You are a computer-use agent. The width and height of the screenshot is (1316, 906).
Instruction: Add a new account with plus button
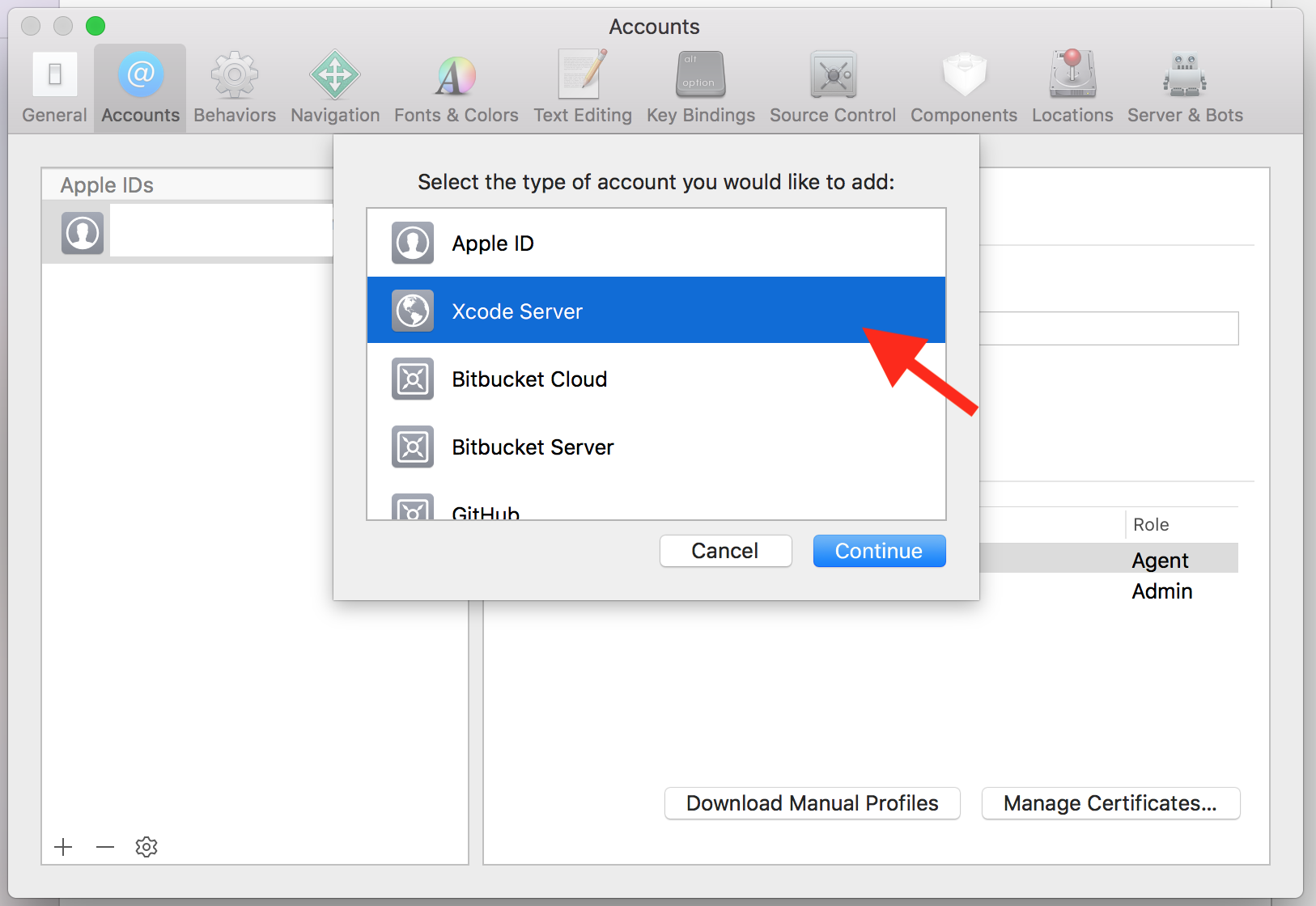click(63, 847)
